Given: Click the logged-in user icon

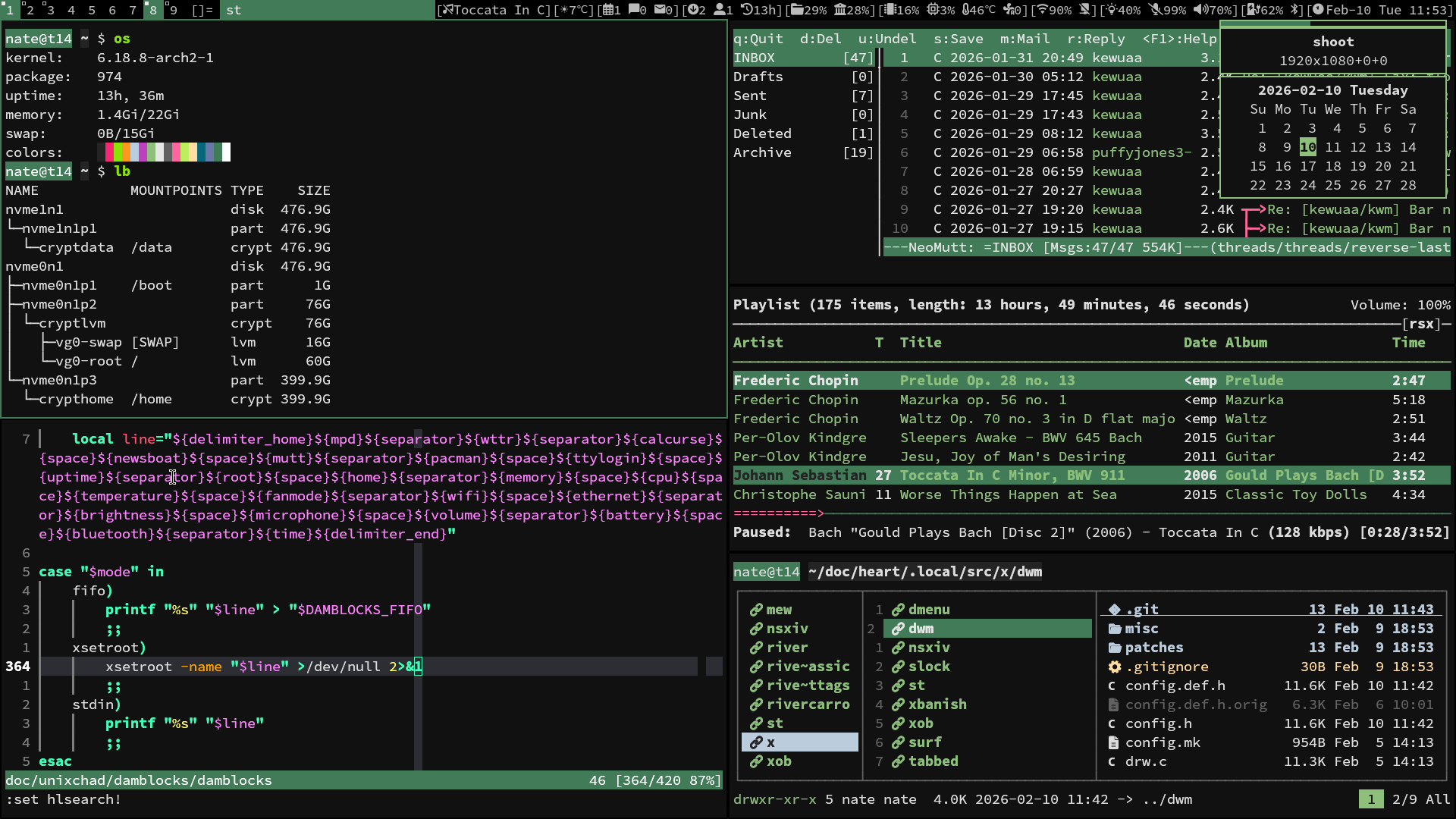Looking at the screenshot, I should tap(719, 10).
